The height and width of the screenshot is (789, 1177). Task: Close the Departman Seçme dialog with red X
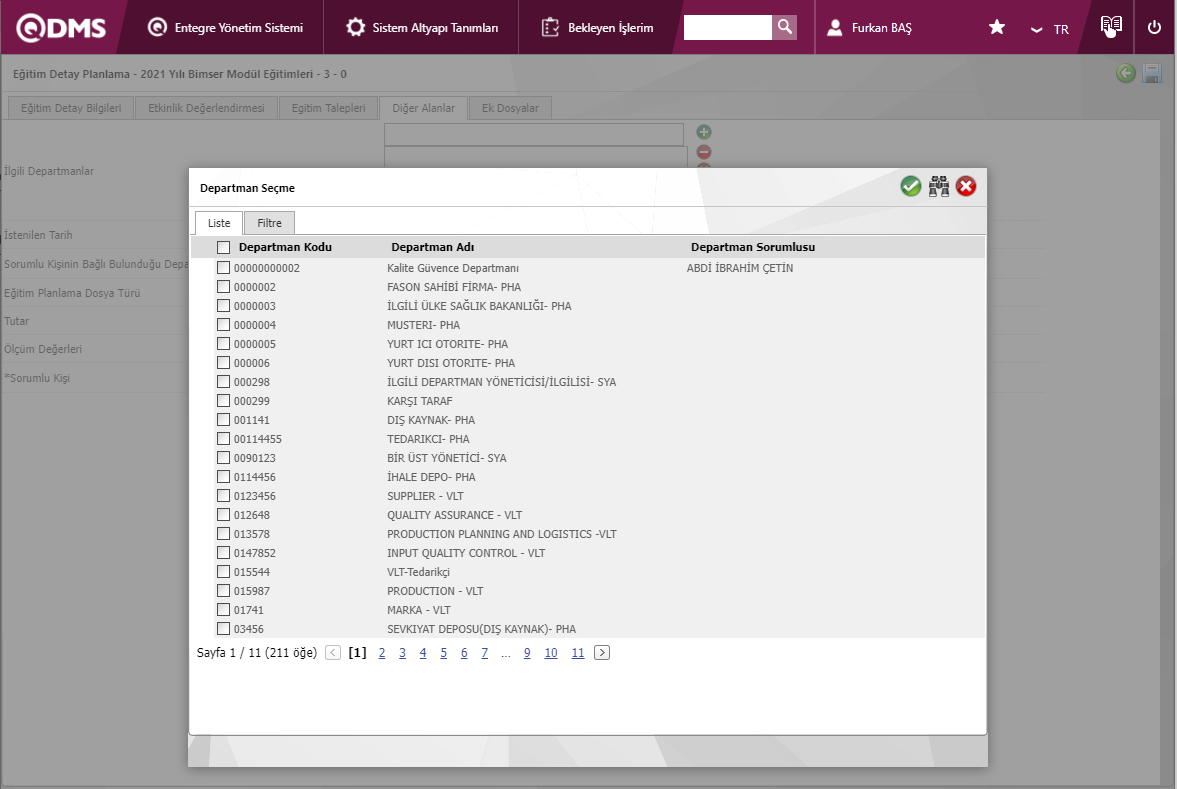[965, 186]
